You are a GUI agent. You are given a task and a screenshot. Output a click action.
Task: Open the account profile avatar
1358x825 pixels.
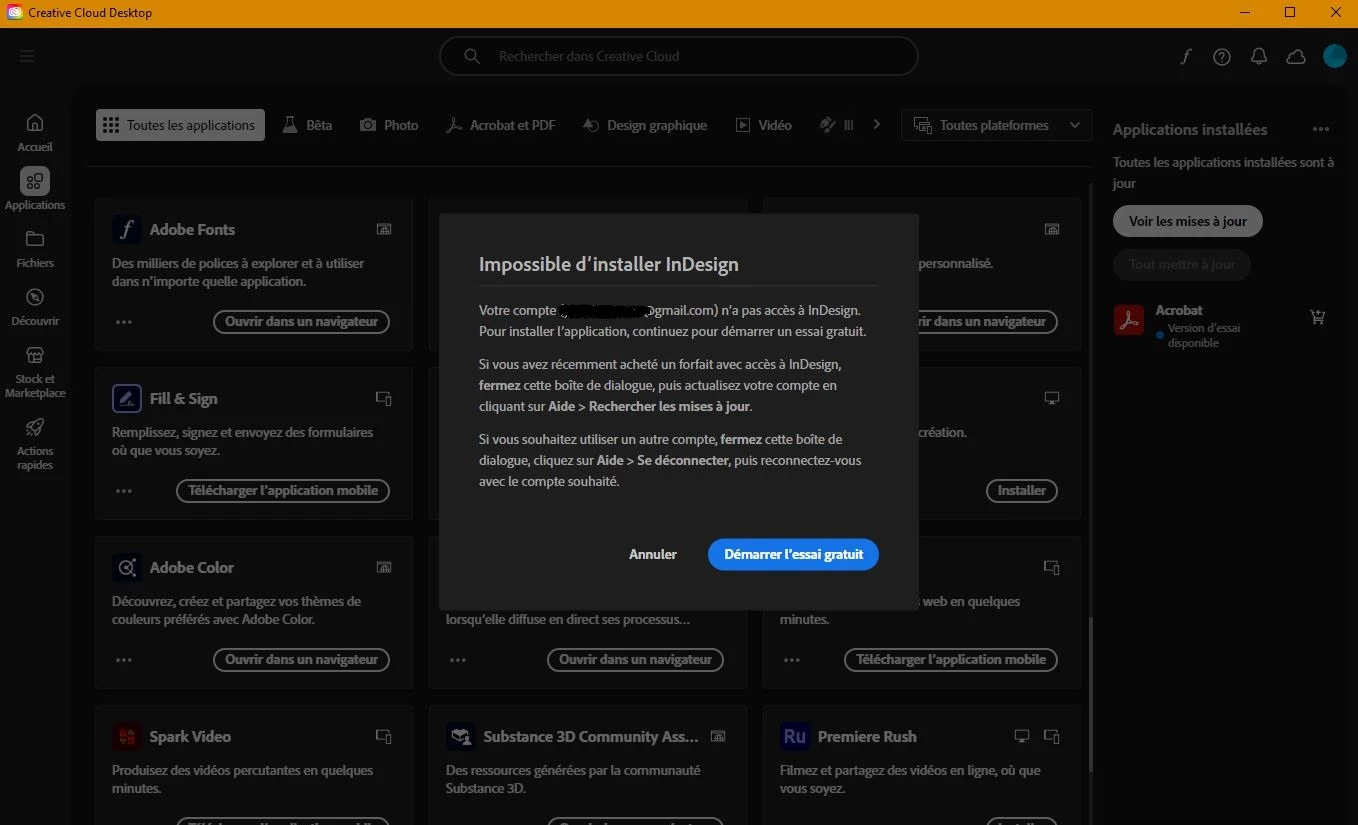pyautogui.click(x=1335, y=56)
